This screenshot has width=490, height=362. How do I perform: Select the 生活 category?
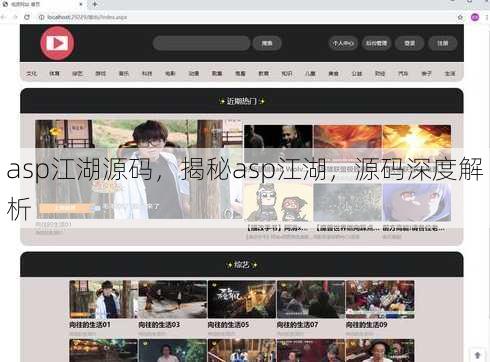[450, 73]
